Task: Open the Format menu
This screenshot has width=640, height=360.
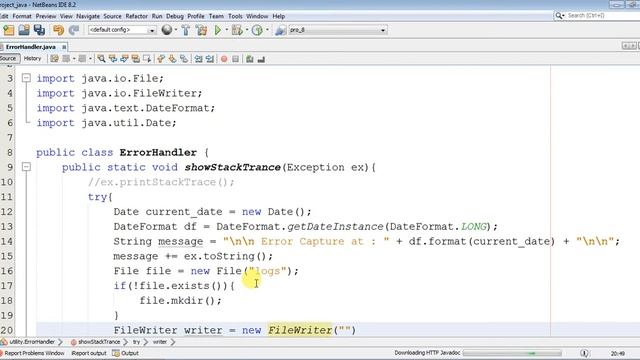Action: [22, 16]
